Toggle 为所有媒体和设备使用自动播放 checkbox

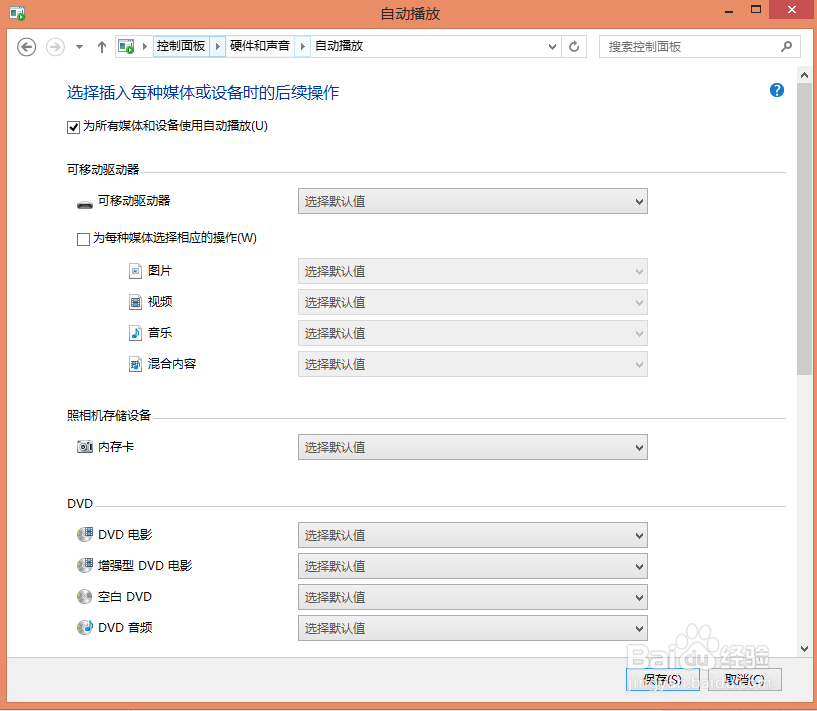(x=73, y=126)
